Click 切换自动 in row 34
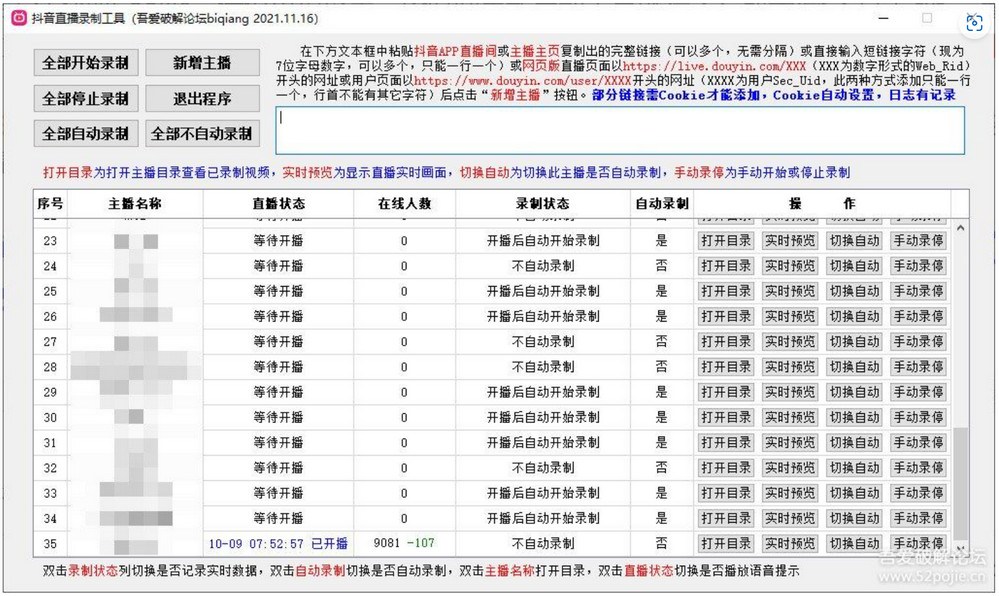This screenshot has height=596, width=999. coord(854,518)
